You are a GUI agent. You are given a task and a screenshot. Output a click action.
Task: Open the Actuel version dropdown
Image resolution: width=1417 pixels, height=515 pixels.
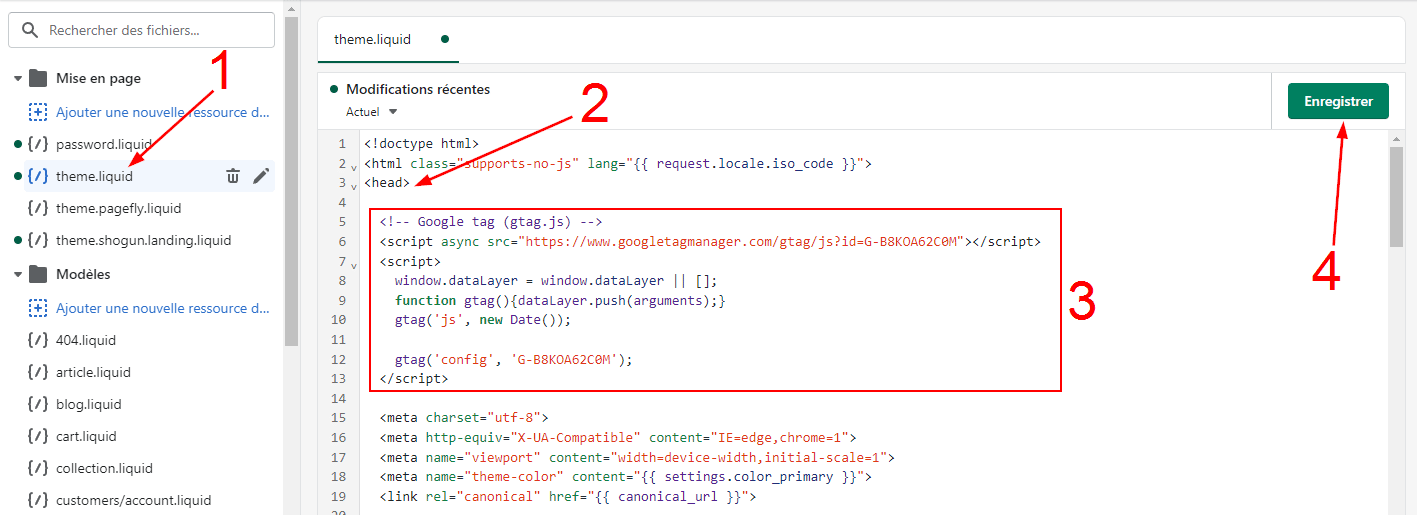(x=372, y=112)
